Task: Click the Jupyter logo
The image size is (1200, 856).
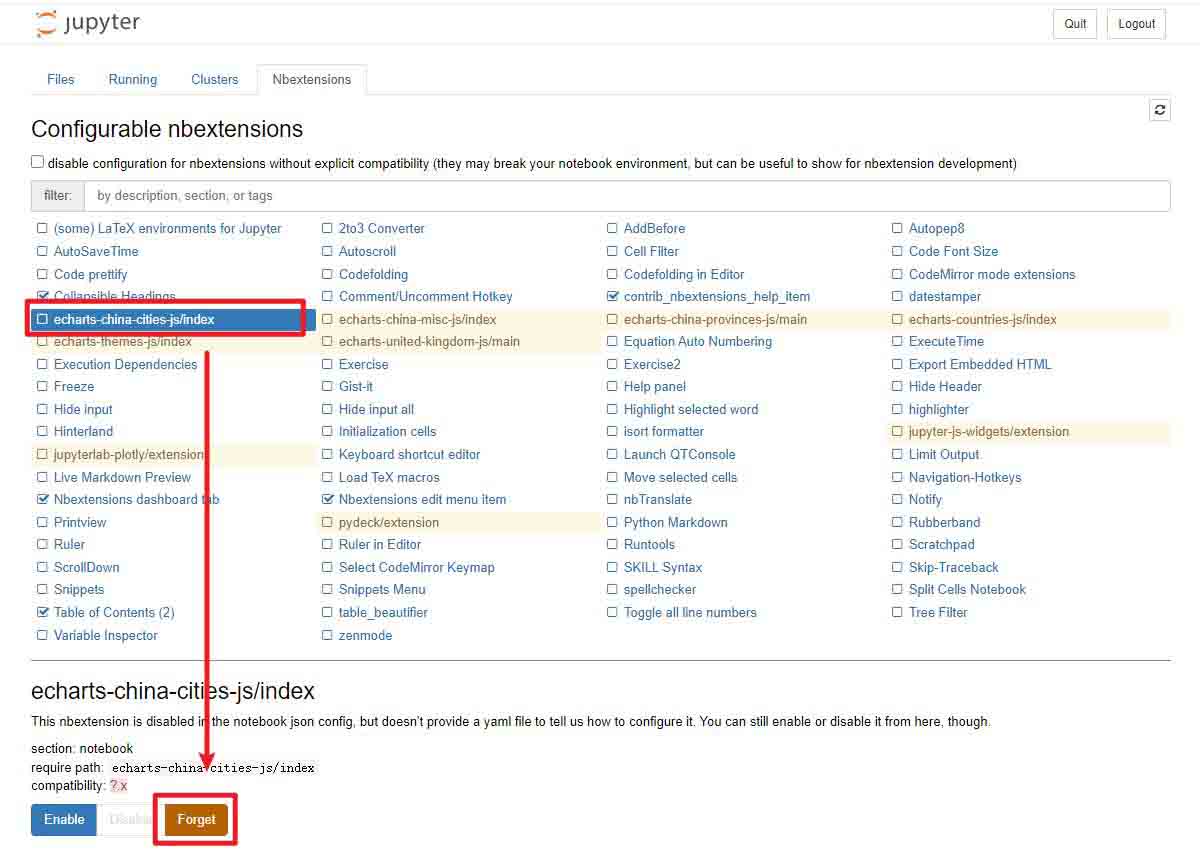Action: pos(88,23)
